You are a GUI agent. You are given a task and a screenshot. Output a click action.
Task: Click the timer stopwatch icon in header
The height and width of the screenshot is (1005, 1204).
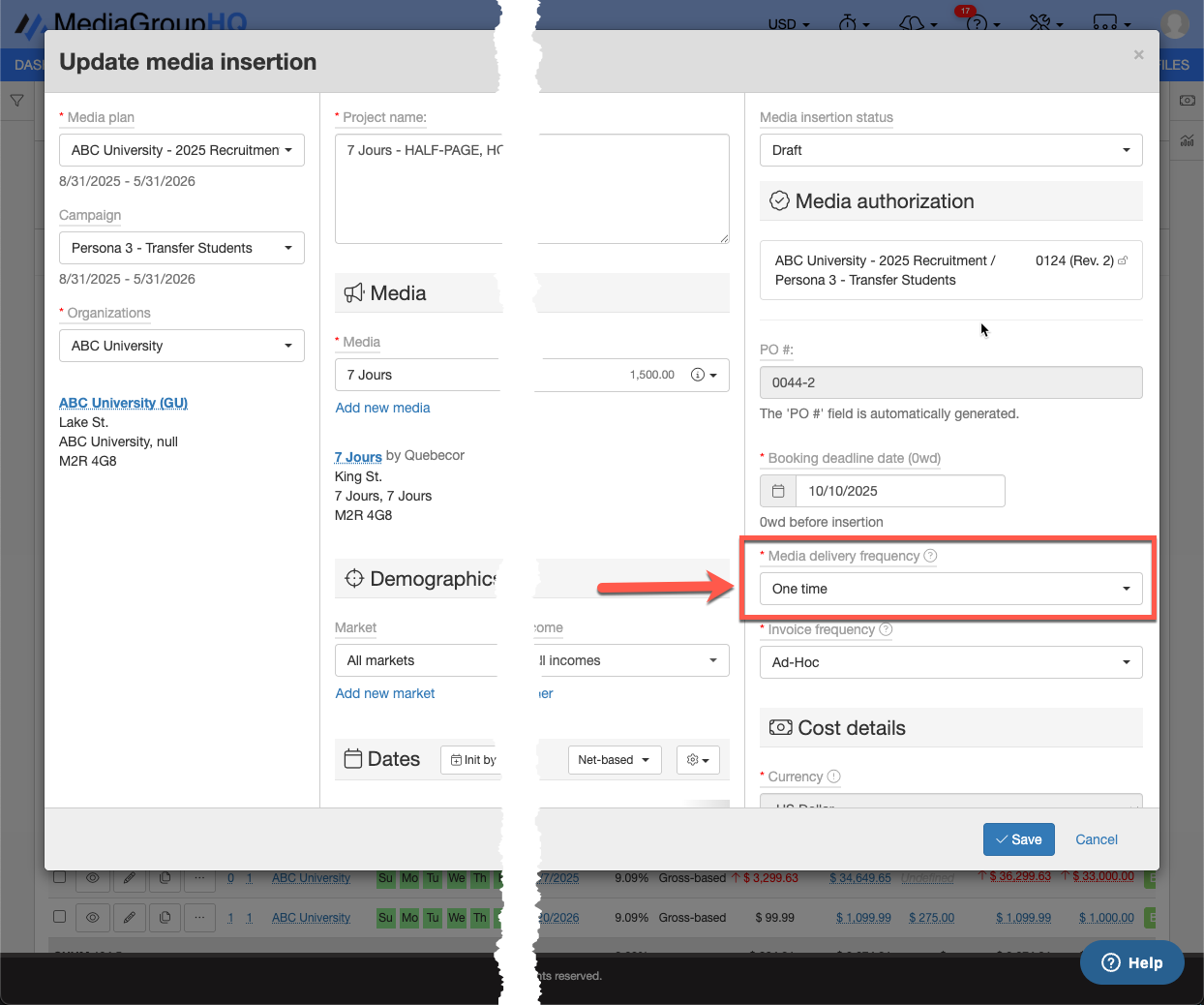pyautogui.click(x=848, y=22)
